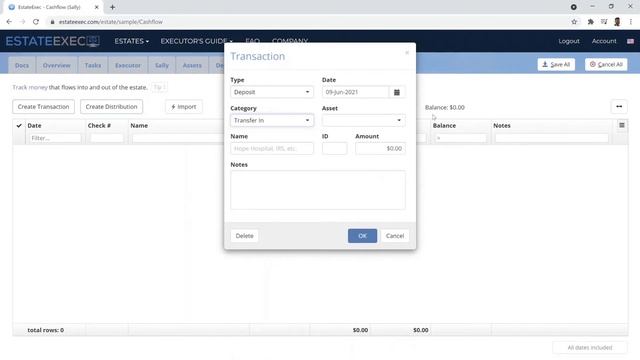This screenshot has height=360, width=640.
Task: View site security lock icon
Action: 52,22
